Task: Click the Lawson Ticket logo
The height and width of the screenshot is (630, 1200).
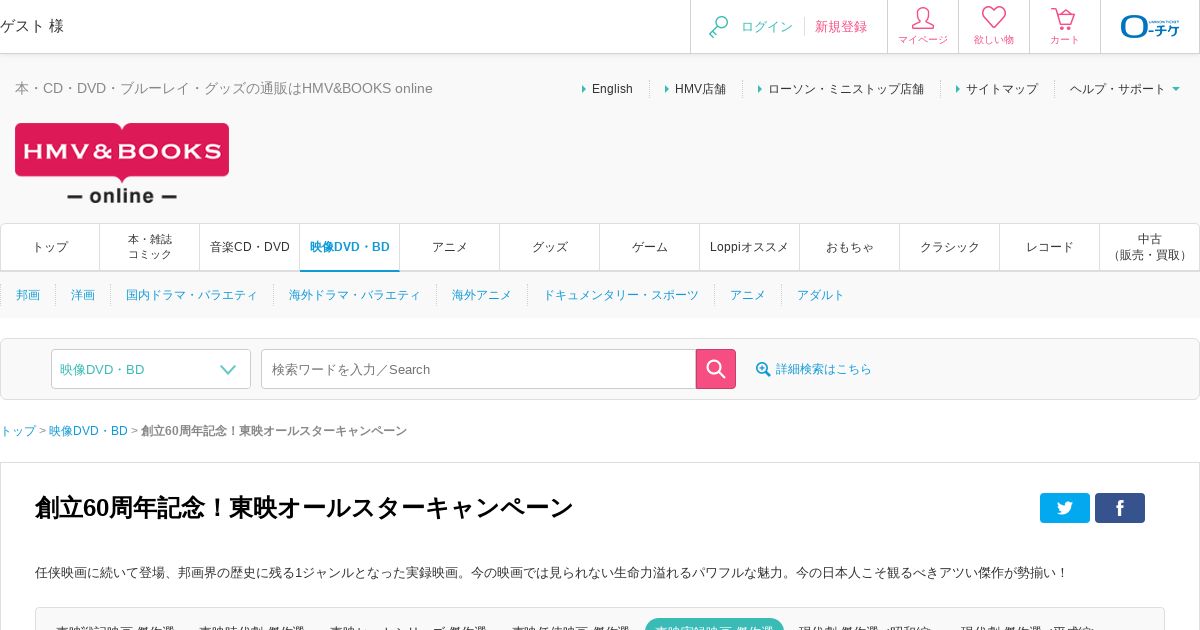Action: [x=1150, y=27]
